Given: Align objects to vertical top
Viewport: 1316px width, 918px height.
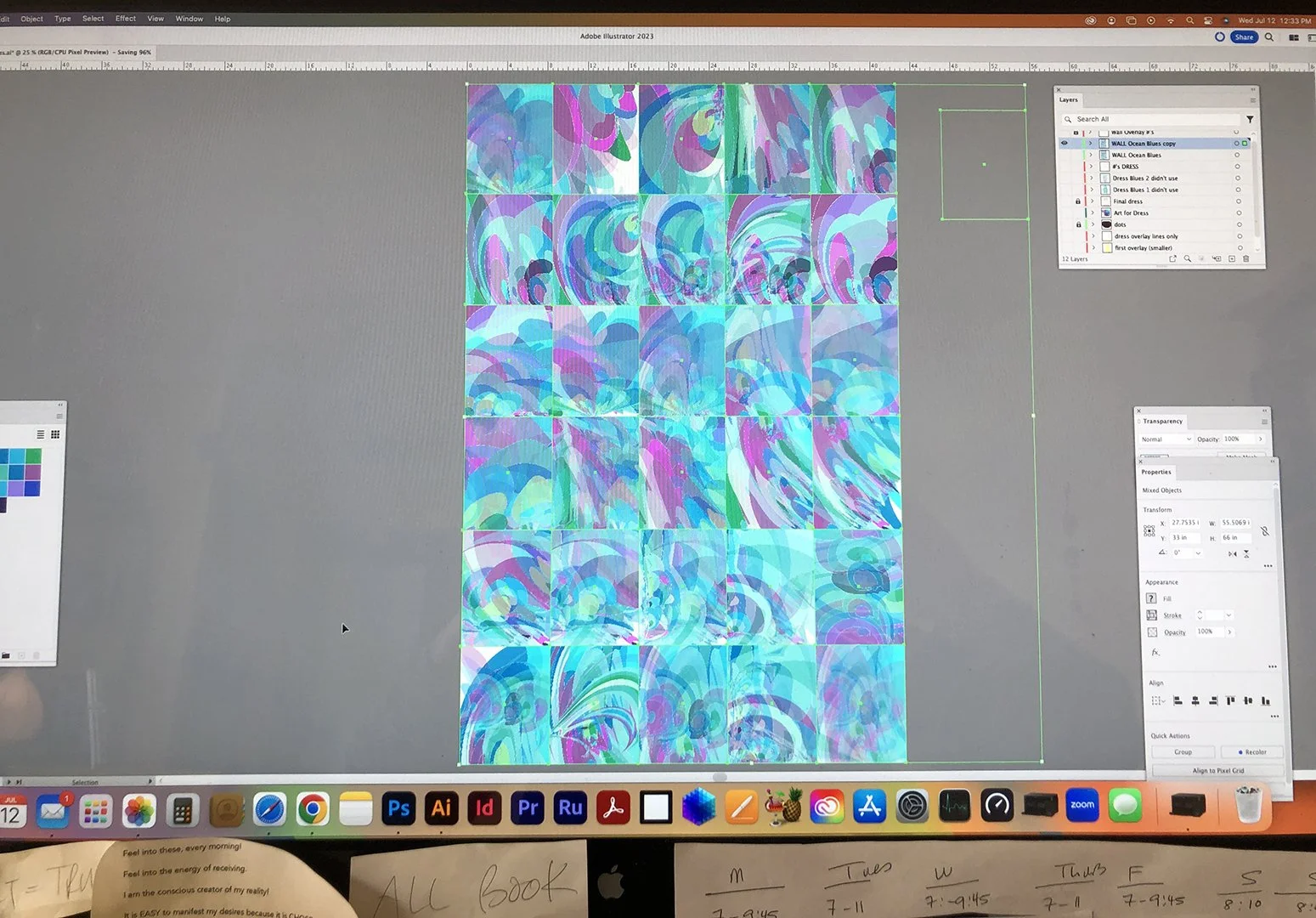Looking at the screenshot, I should (x=1230, y=700).
